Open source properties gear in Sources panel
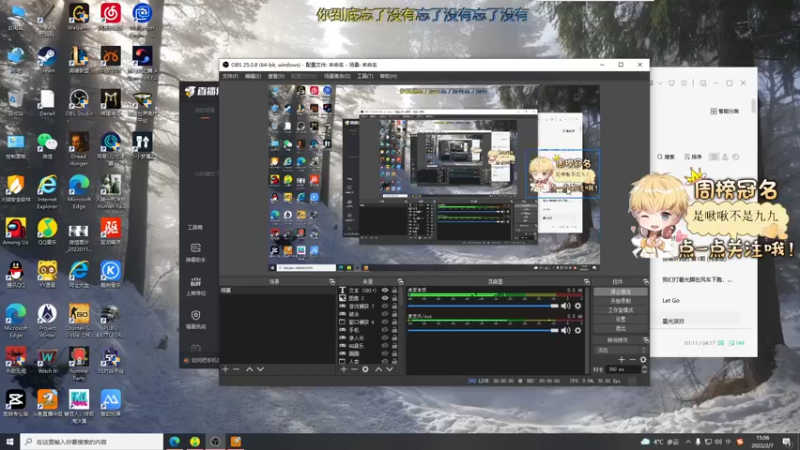The height and width of the screenshot is (450, 800). 365,369
